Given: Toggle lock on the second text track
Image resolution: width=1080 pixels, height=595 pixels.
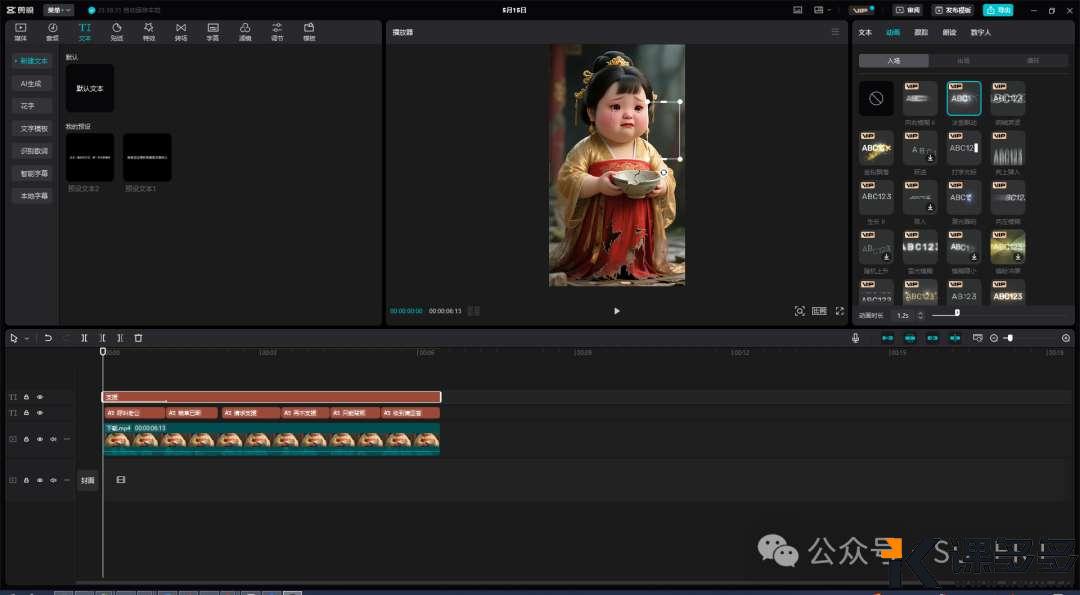Looking at the screenshot, I should coord(27,413).
